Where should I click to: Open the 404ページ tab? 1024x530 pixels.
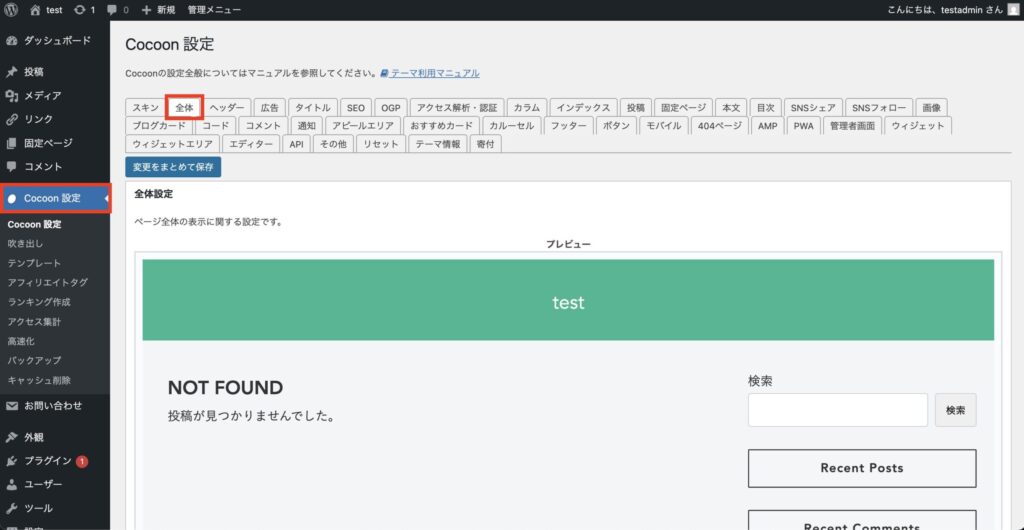point(720,126)
